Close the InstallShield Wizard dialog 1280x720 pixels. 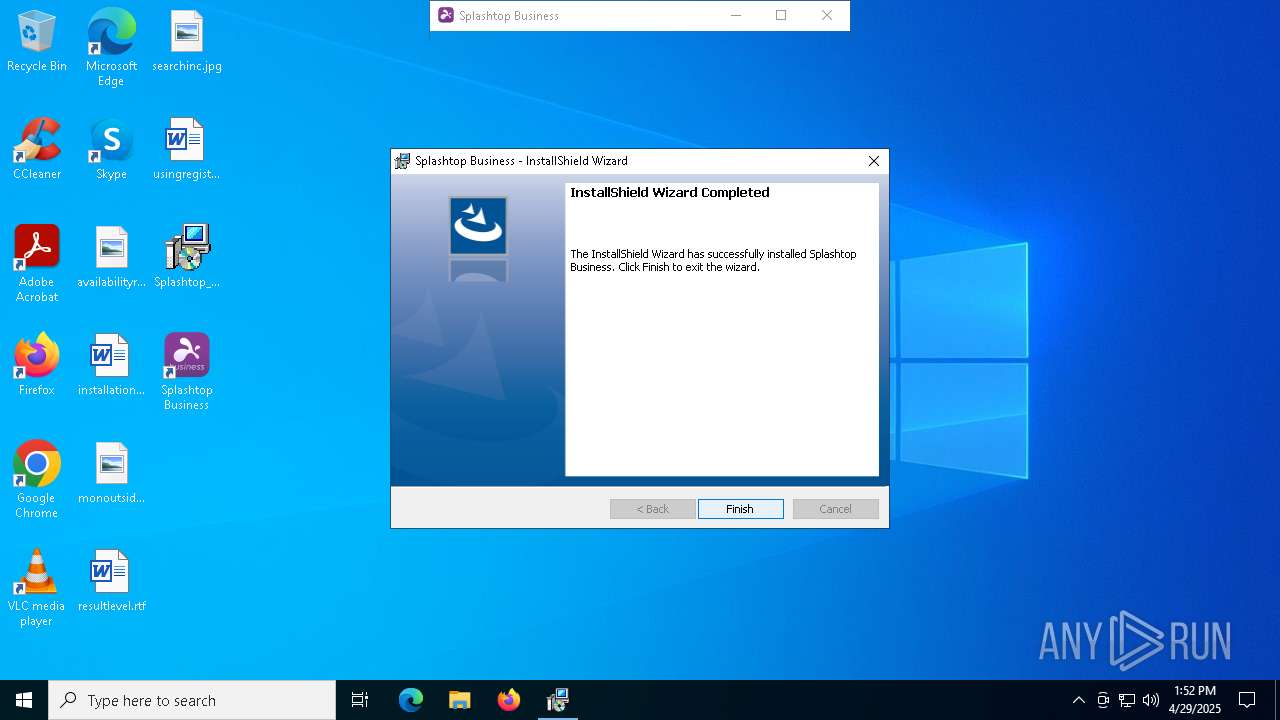(874, 161)
